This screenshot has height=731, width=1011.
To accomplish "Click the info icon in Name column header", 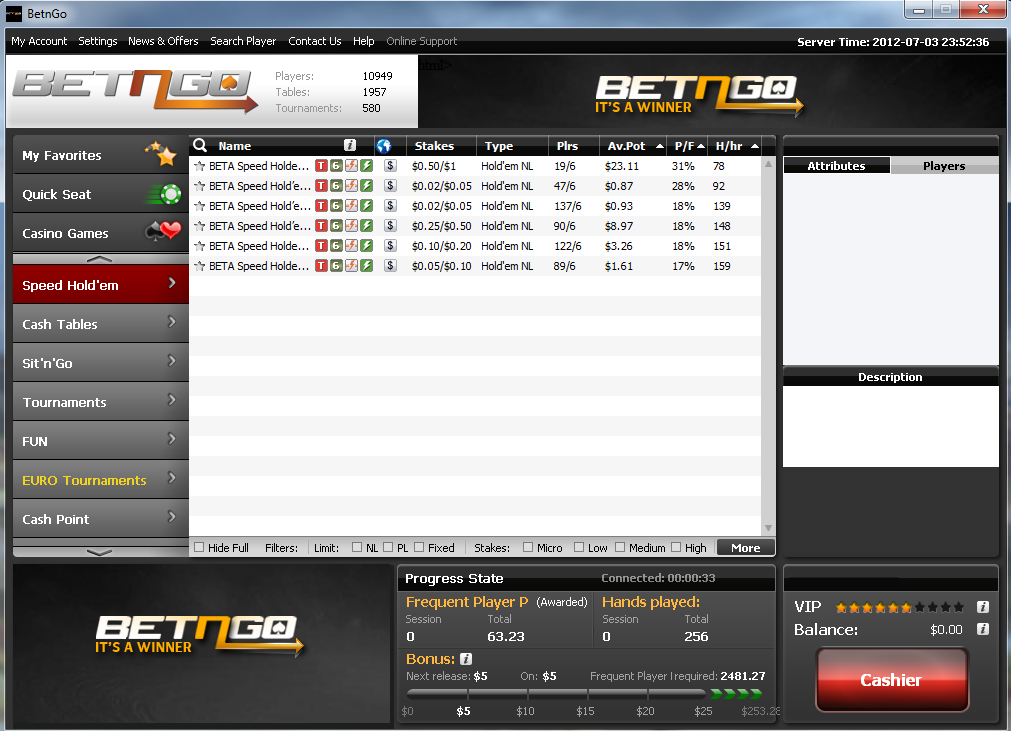I will click(x=350, y=146).
